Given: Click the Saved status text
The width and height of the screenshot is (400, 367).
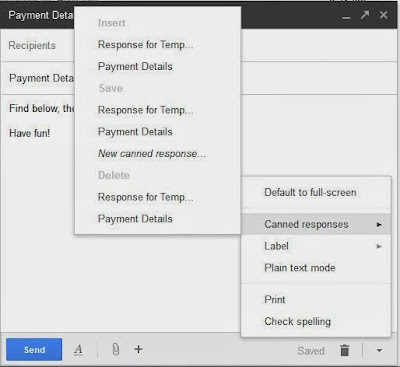Looking at the screenshot, I should [x=311, y=351].
